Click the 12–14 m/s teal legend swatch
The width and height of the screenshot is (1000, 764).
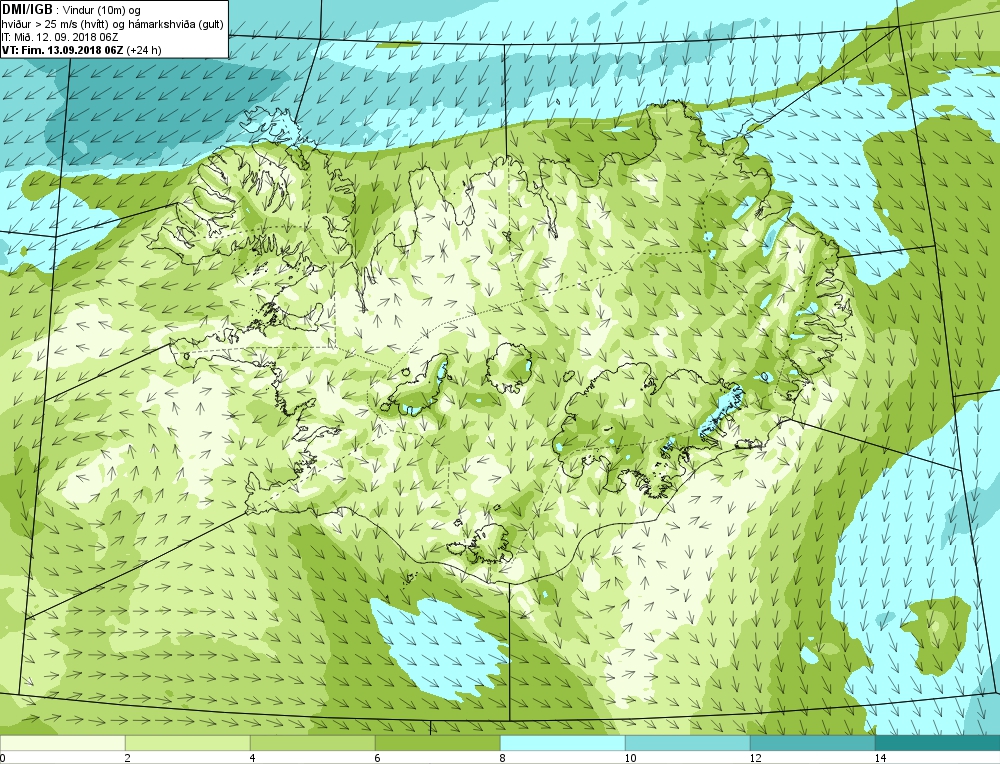[x=812, y=743]
